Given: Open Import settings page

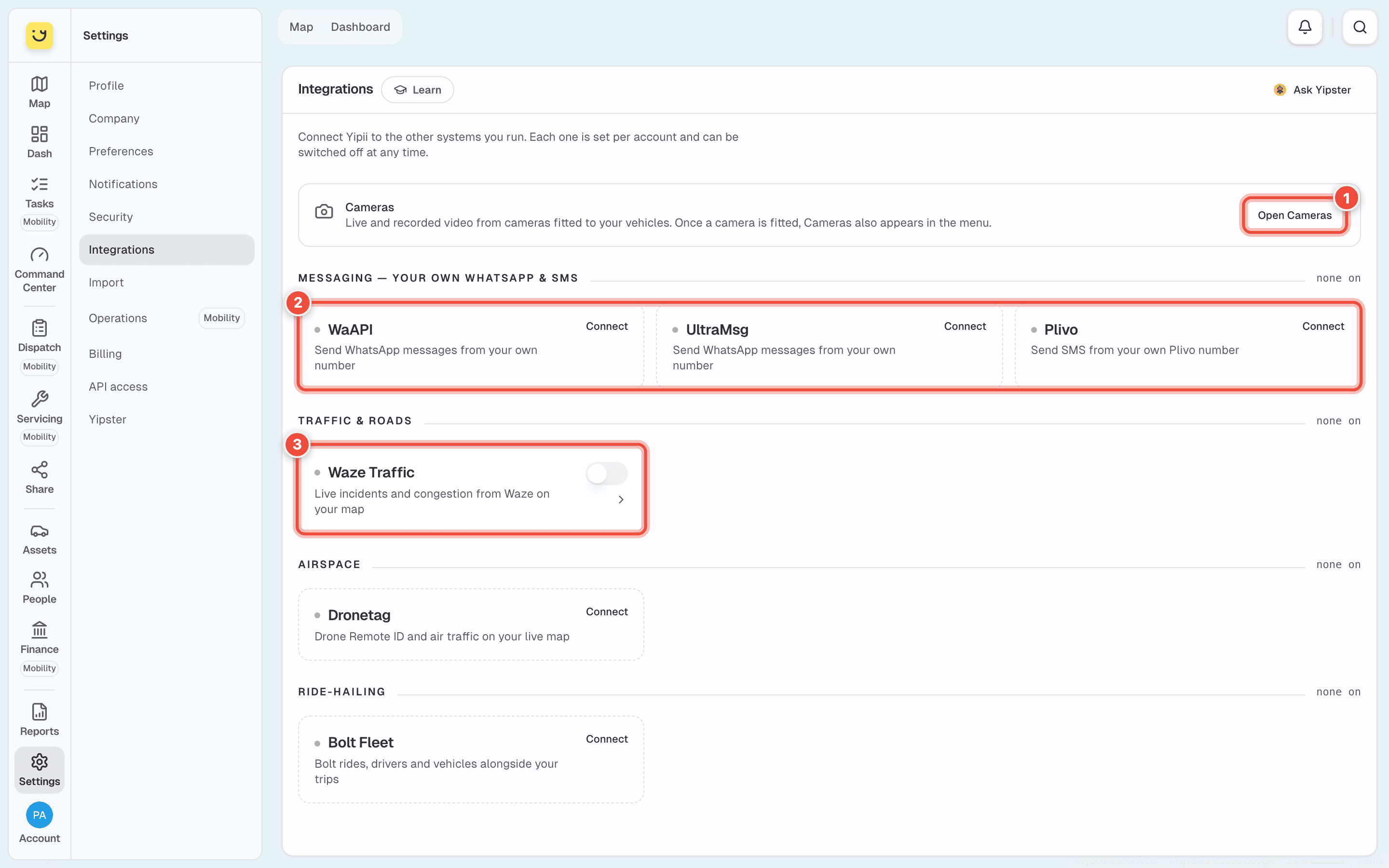Looking at the screenshot, I should pyautogui.click(x=166, y=283).
